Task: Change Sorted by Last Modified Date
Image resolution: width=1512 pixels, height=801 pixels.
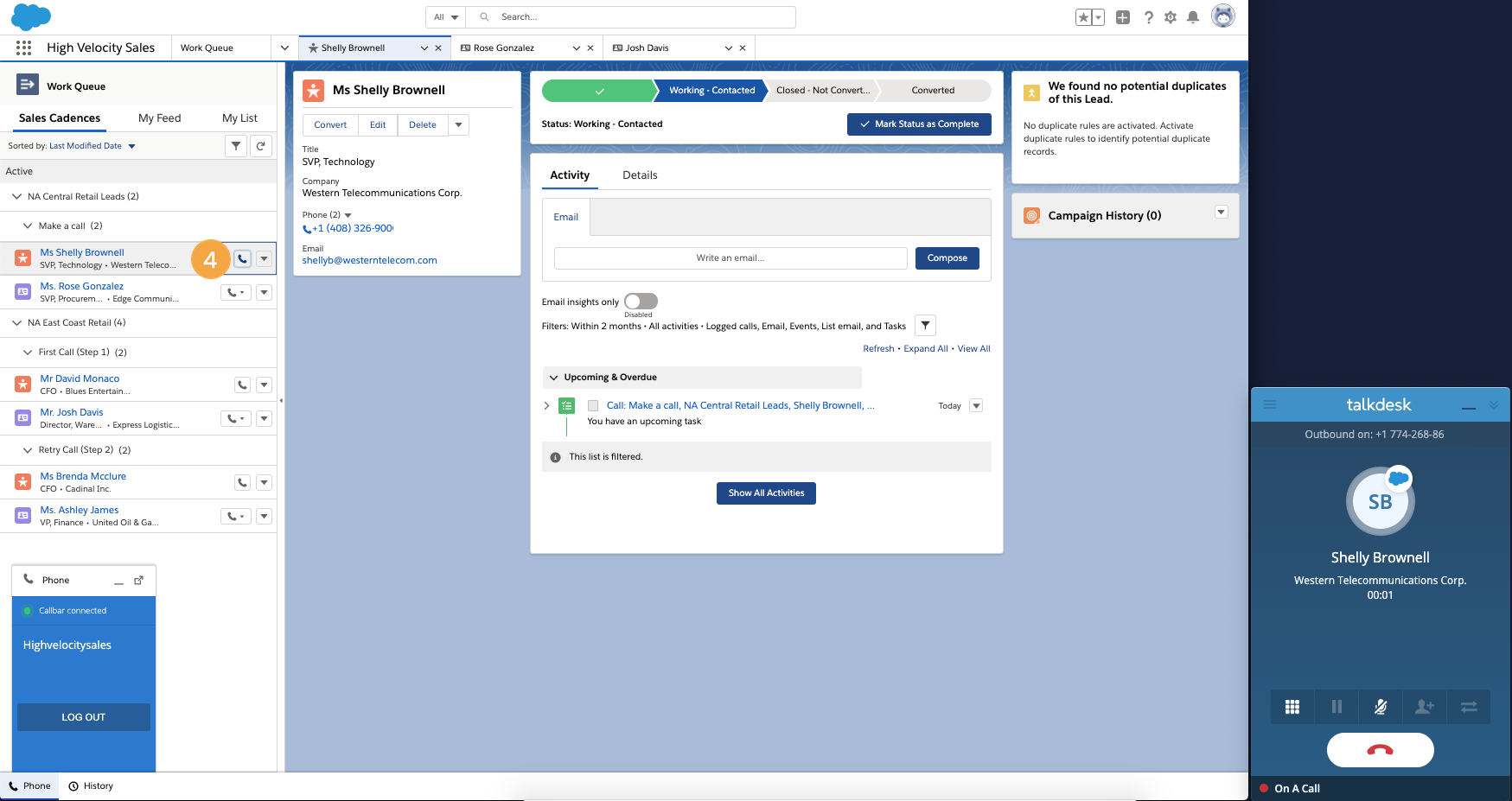Action: click(93, 146)
